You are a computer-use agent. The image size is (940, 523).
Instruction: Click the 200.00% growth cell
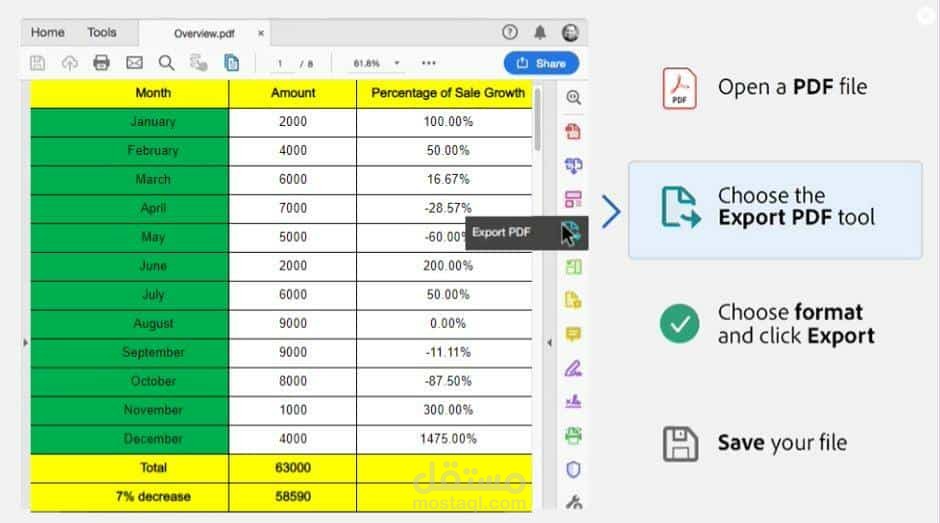[444, 266]
